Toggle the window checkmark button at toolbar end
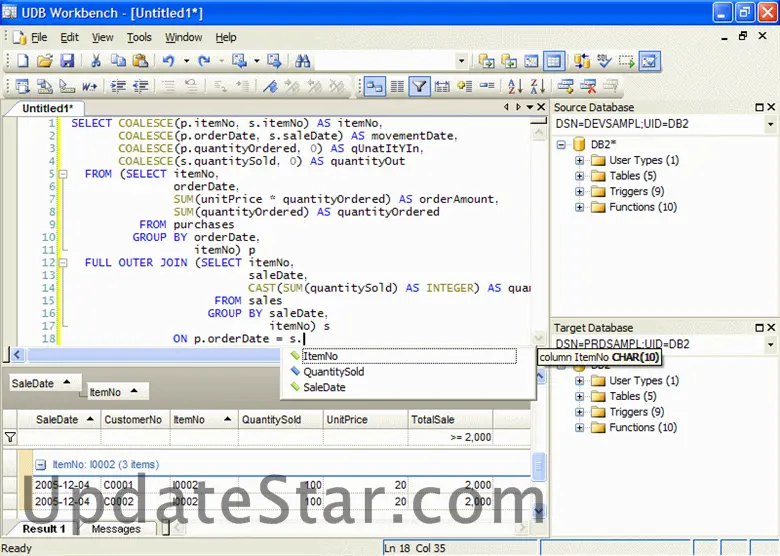This screenshot has width=780, height=556. click(649, 61)
